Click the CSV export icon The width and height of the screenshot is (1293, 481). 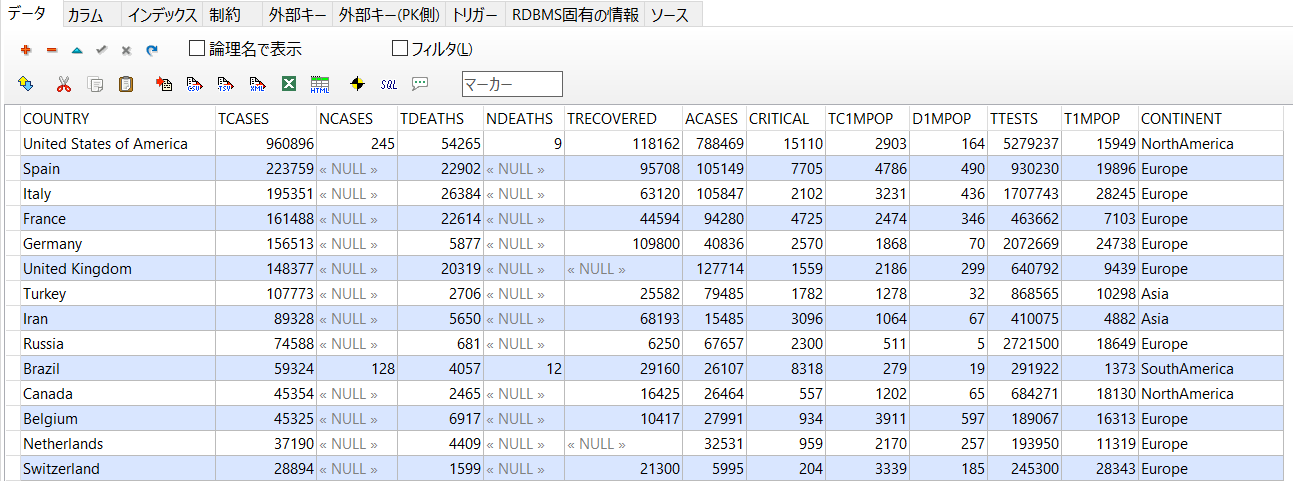pos(195,84)
